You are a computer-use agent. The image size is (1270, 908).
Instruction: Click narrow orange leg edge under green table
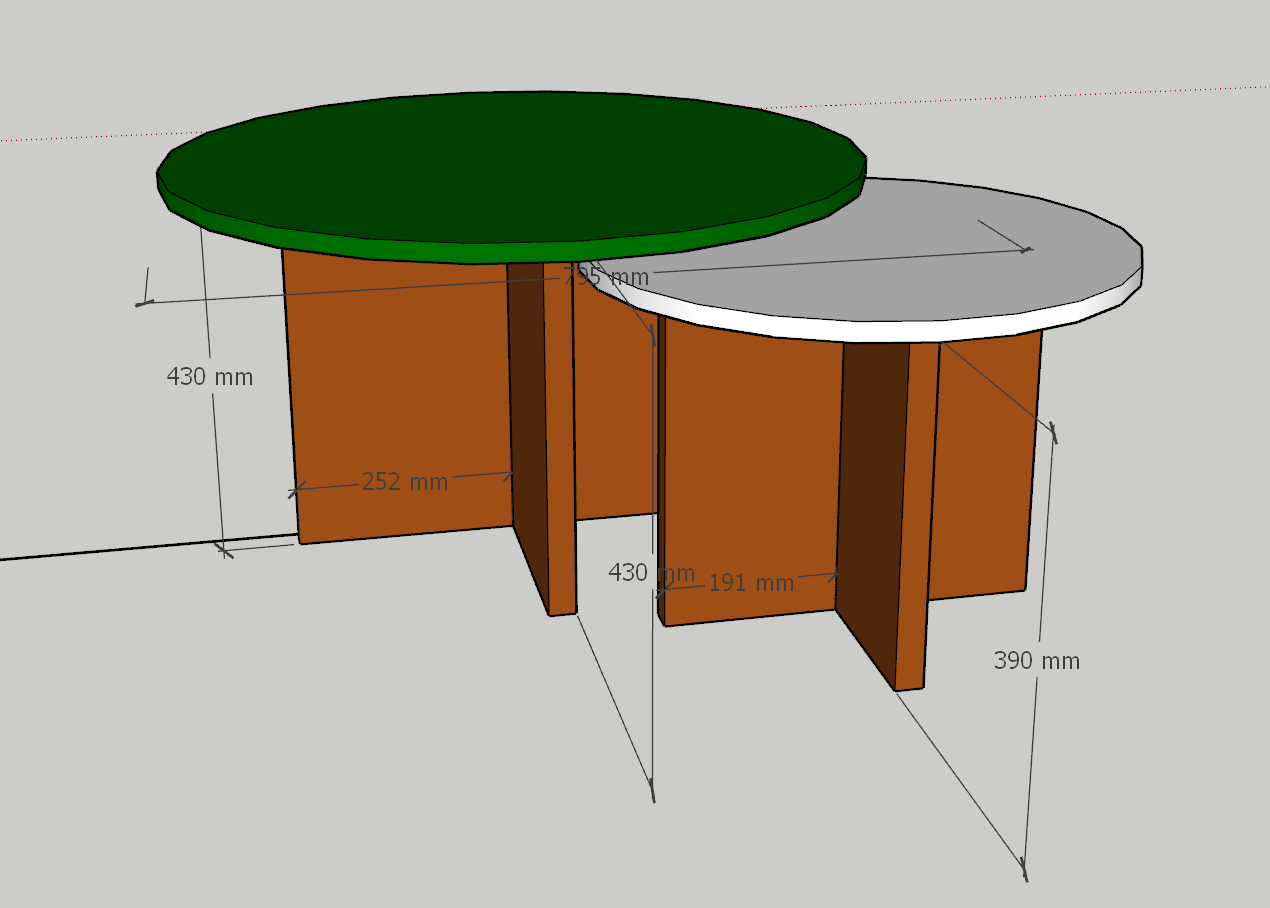(560, 440)
